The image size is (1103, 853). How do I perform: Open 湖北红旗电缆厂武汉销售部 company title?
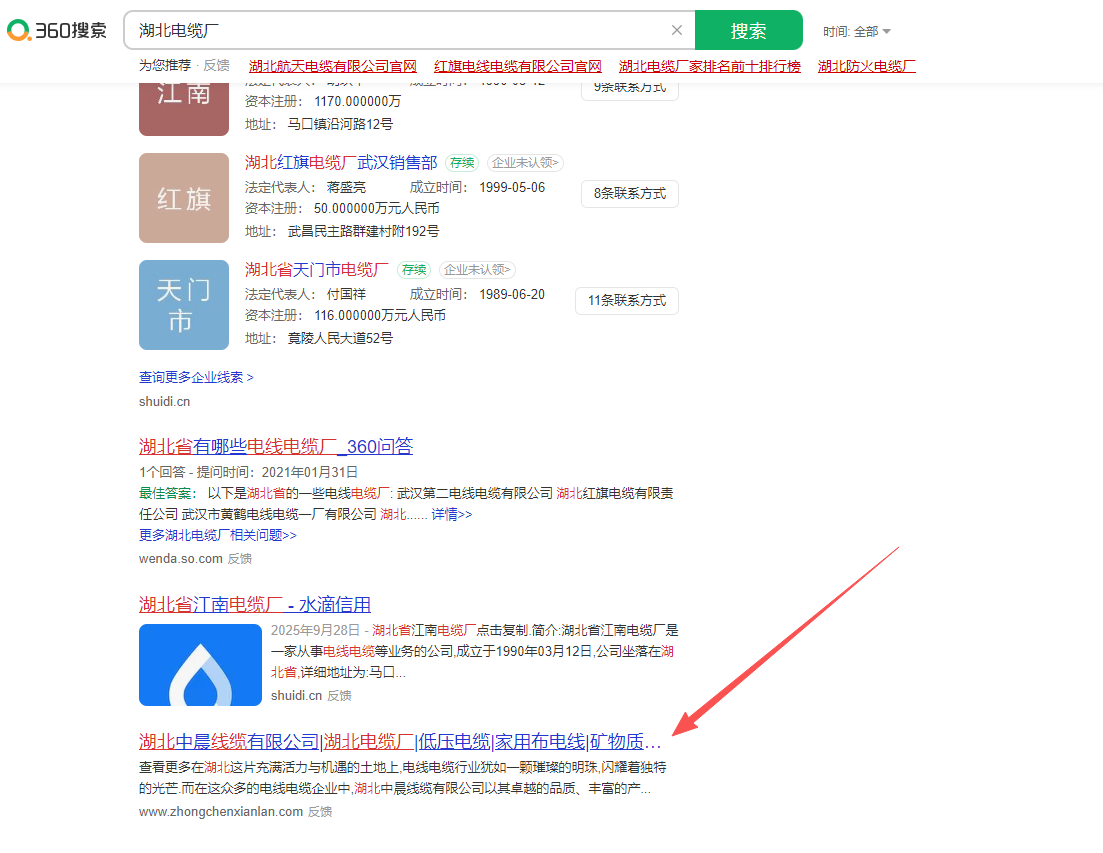(x=341, y=162)
